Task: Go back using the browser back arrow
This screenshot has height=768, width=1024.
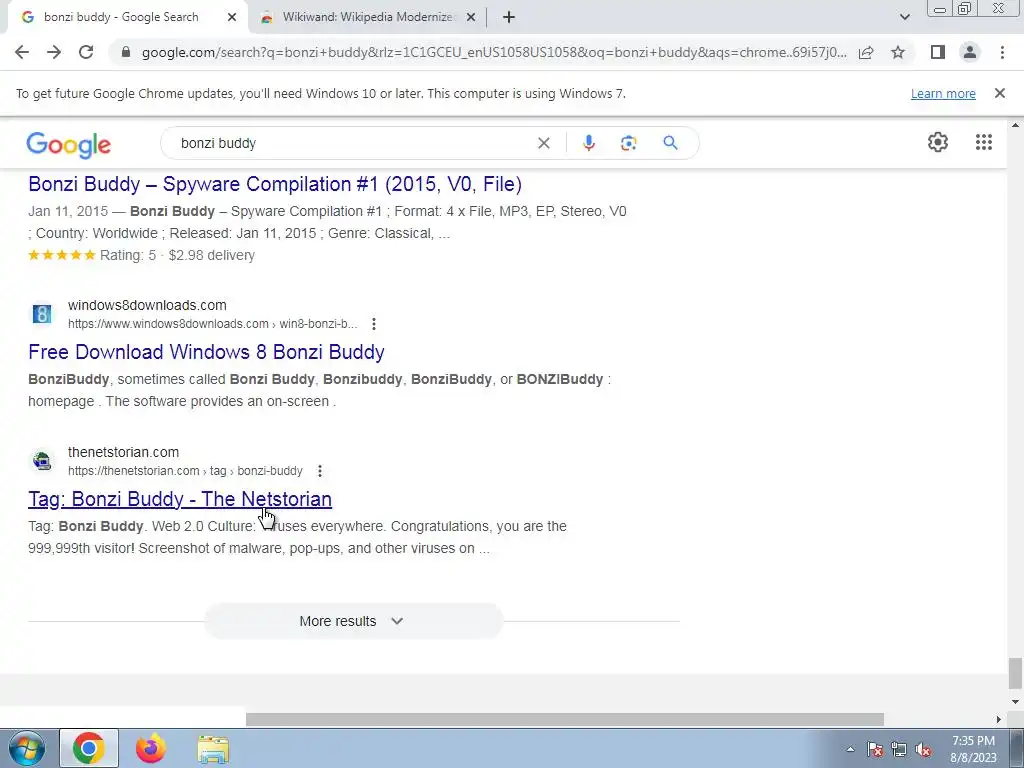Action: point(22,52)
